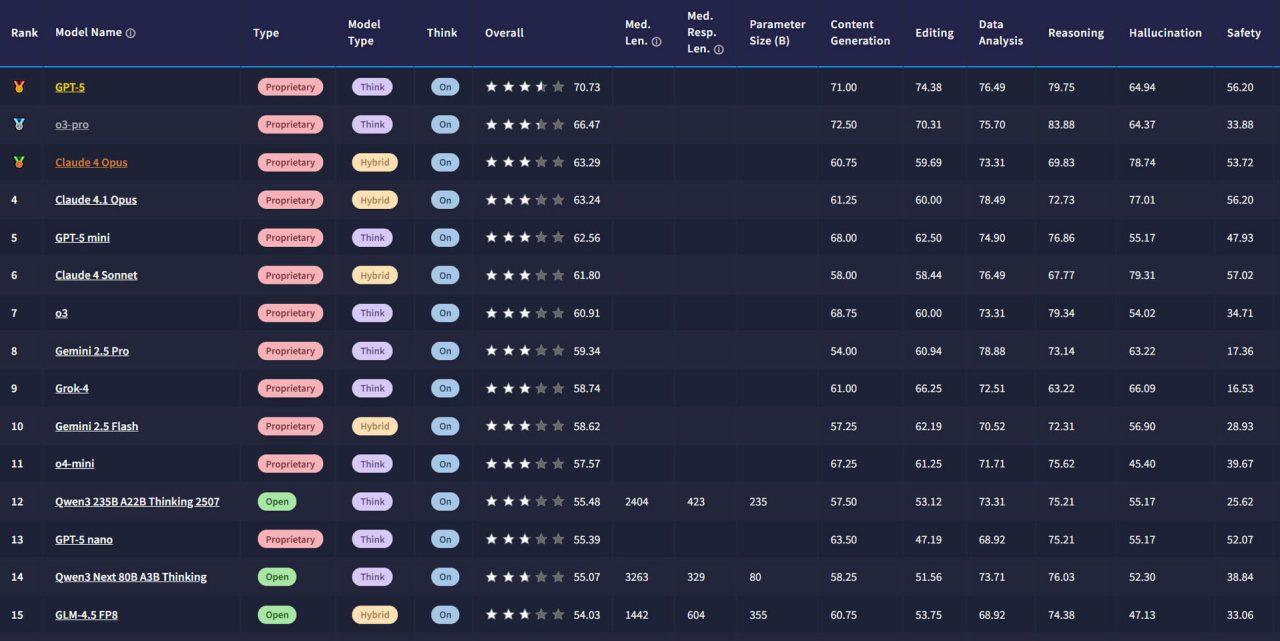Click the star rating in the GPT-5 row
This screenshot has width=1280, height=641.
point(525,87)
